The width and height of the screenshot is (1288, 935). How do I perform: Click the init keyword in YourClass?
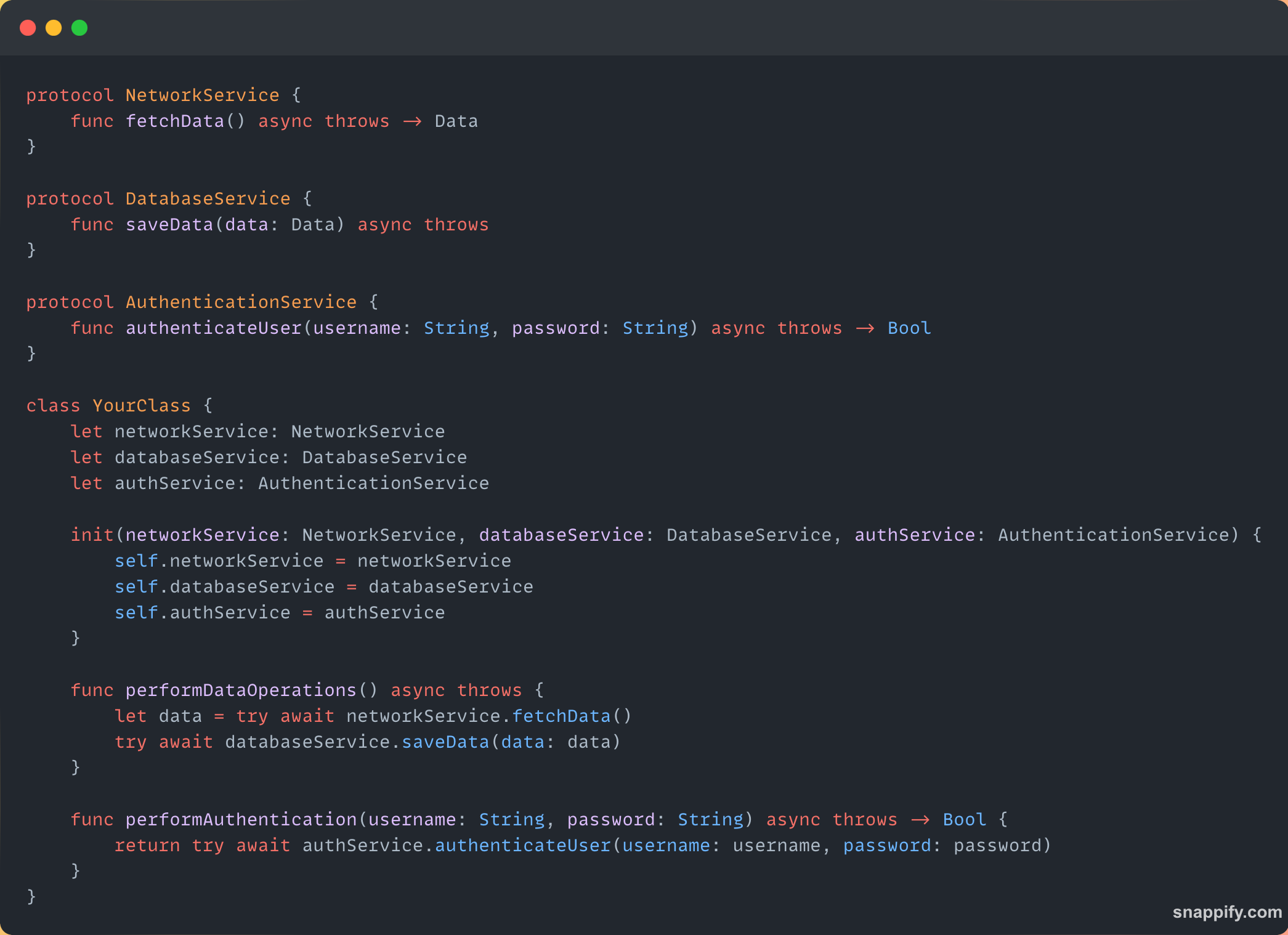[x=92, y=535]
